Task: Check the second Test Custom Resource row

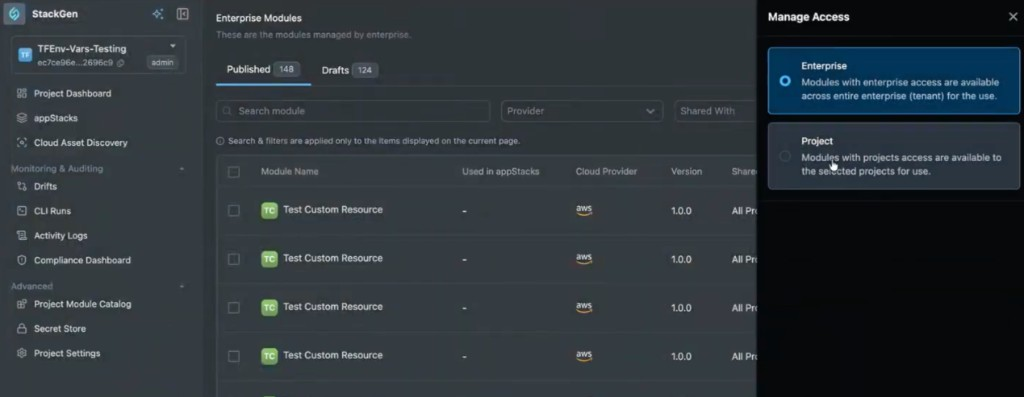Action: [x=234, y=259]
